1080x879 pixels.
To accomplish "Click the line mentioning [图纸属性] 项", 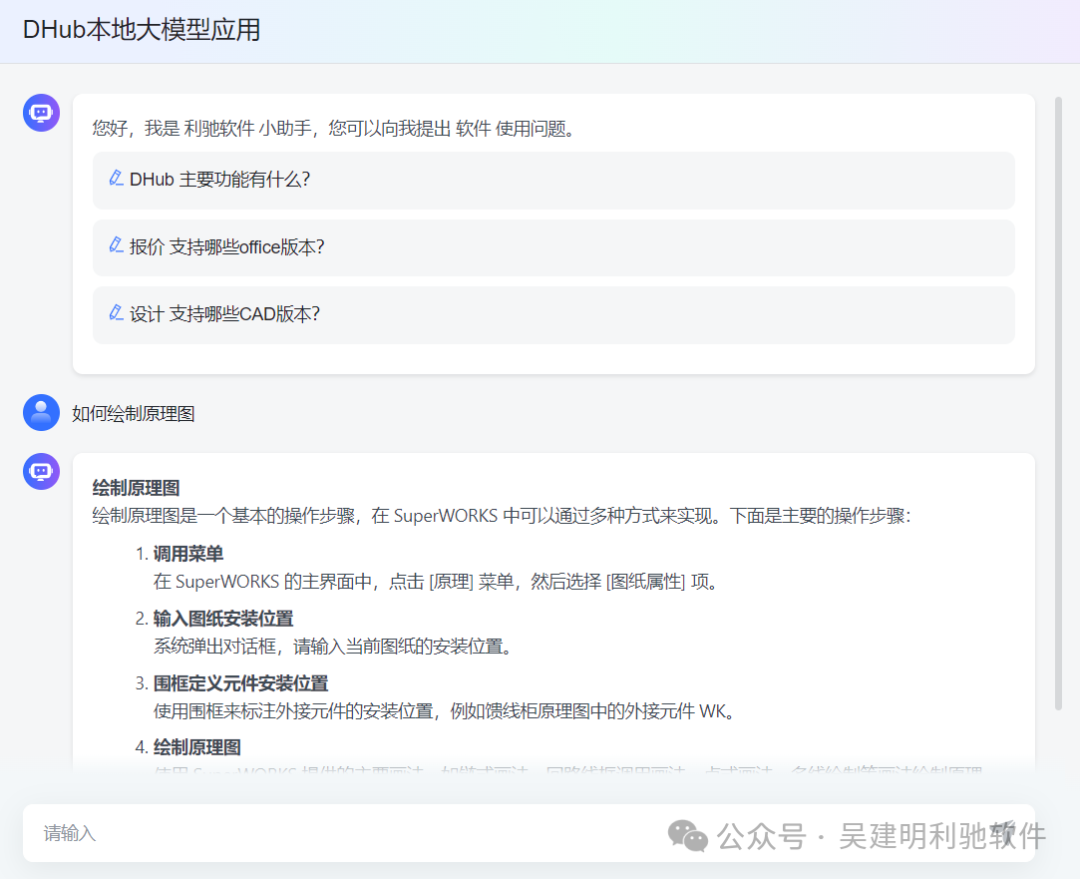I will click(x=437, y=581).
